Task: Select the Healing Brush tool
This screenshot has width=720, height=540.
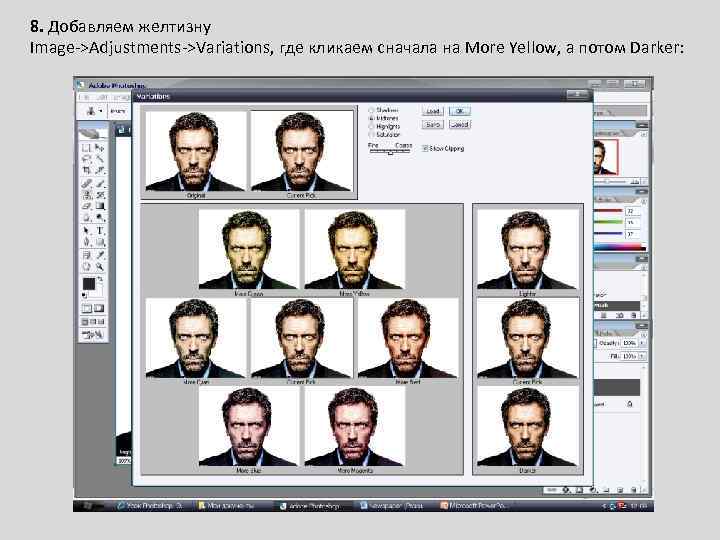Action: point(86,184)
